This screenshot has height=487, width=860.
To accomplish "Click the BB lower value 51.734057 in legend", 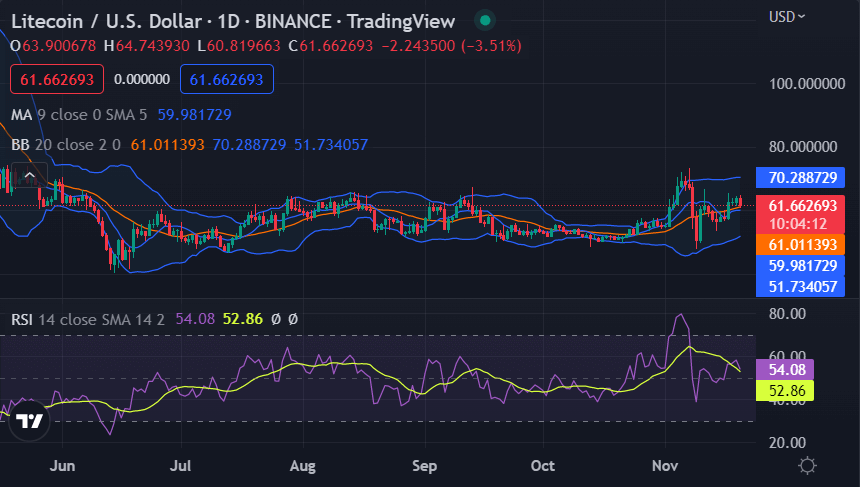I will click(331, 145).
